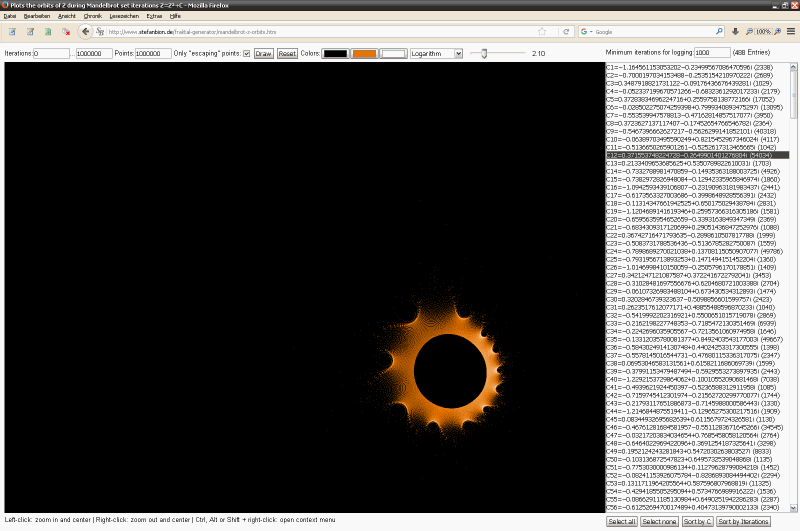Image resolution: width=800 pixels, height=531 pixels.
Task: Click the orange color swatch
Action: [x=365, y=53]
